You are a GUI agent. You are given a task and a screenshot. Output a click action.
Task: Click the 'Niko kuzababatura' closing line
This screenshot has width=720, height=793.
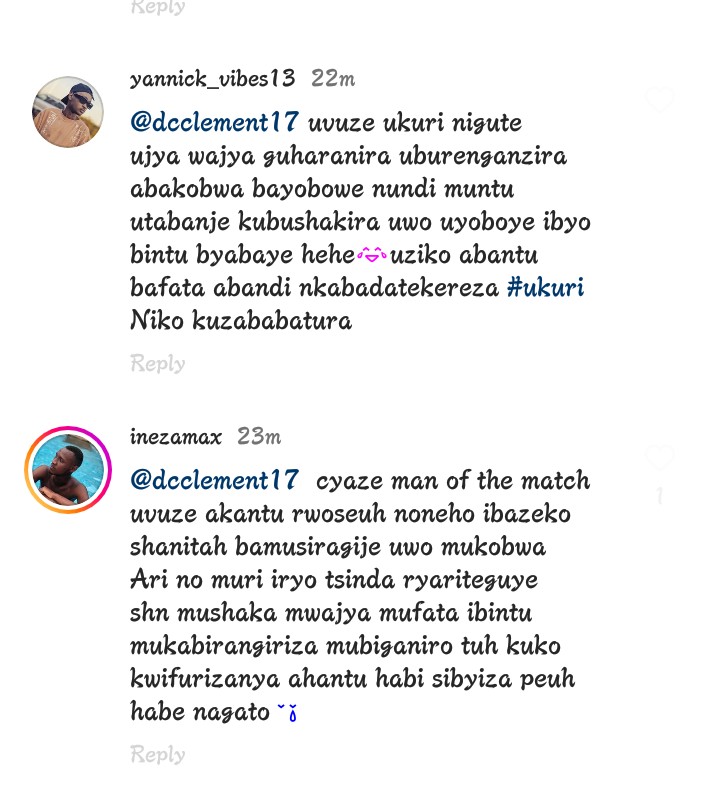click(241, 321)
